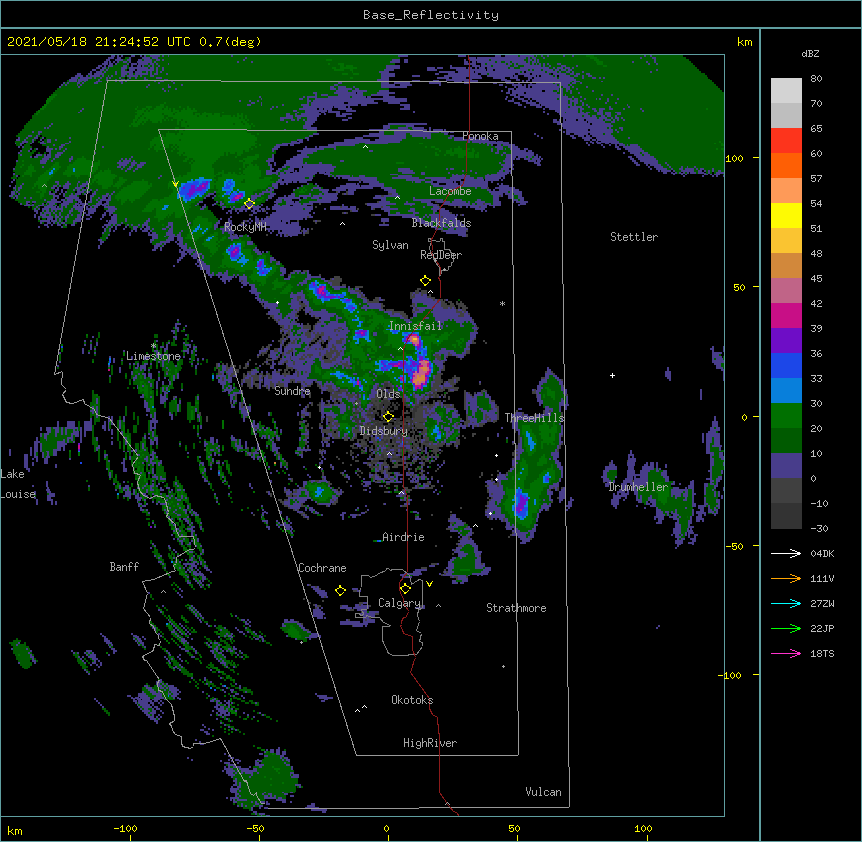Image resolution: width=862 pixels, height=842 pixels.
Task: Click the HighRiver label on map
Action: 430,743
